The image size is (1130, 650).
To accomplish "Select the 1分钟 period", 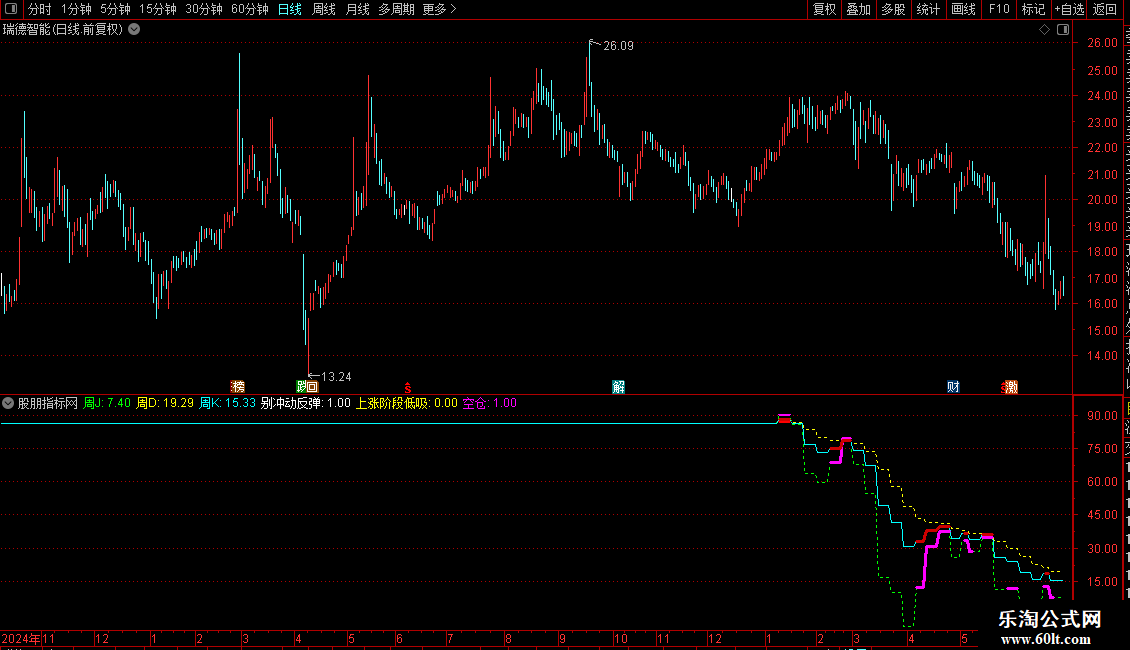I will [x=76, y=9].
